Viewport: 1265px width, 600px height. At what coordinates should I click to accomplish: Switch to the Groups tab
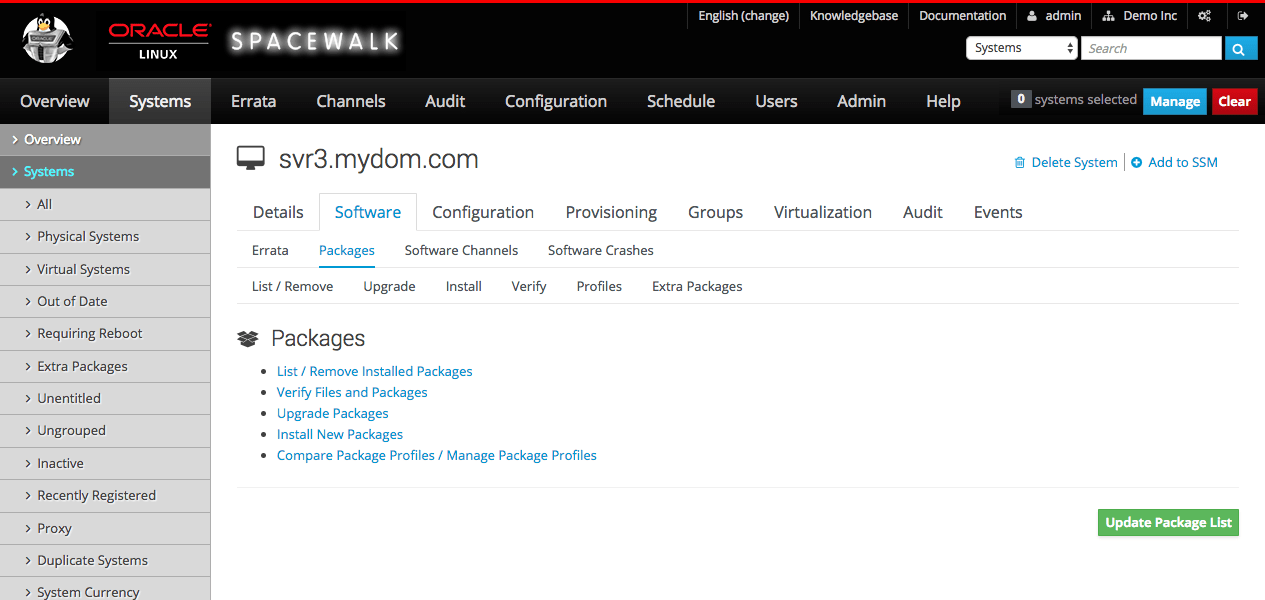pyautogui.click(x=715, y=212)
